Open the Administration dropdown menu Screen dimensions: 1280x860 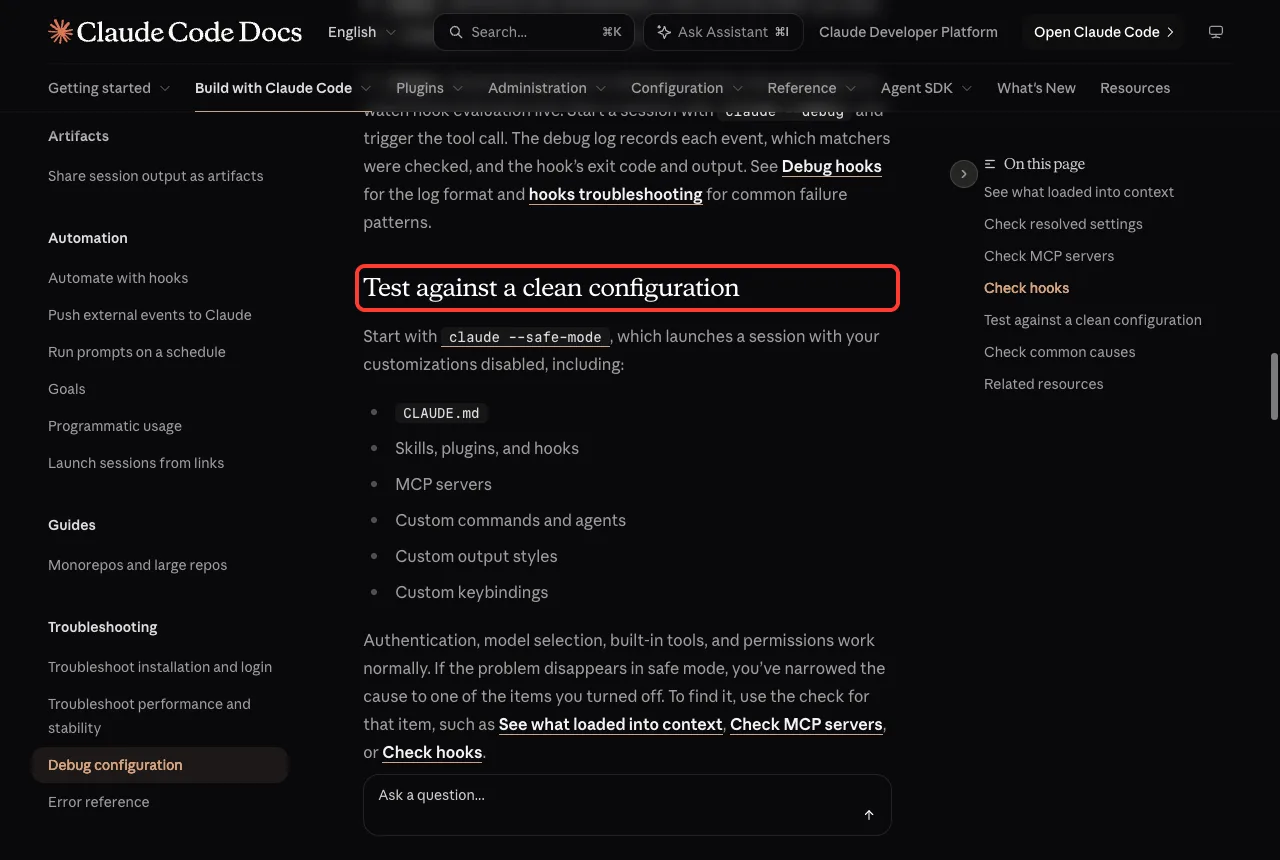point(547,88)
